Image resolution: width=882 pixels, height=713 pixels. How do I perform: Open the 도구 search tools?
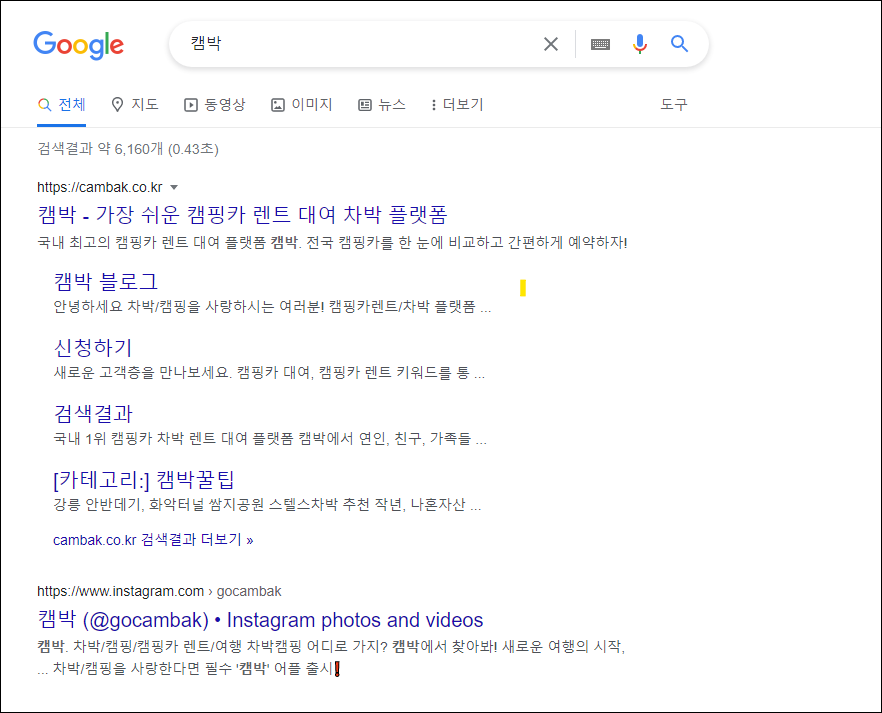tap(674, 105)
